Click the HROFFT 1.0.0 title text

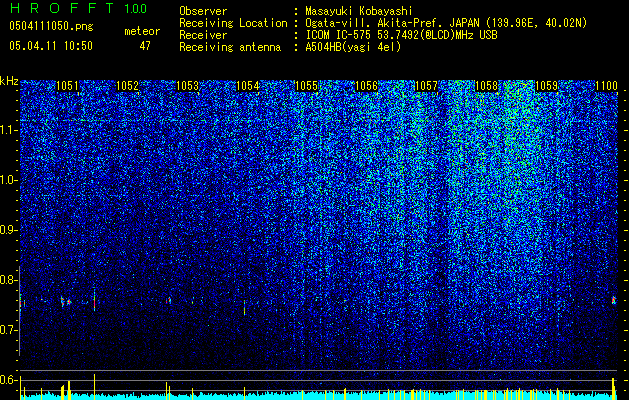click(79, 8)
